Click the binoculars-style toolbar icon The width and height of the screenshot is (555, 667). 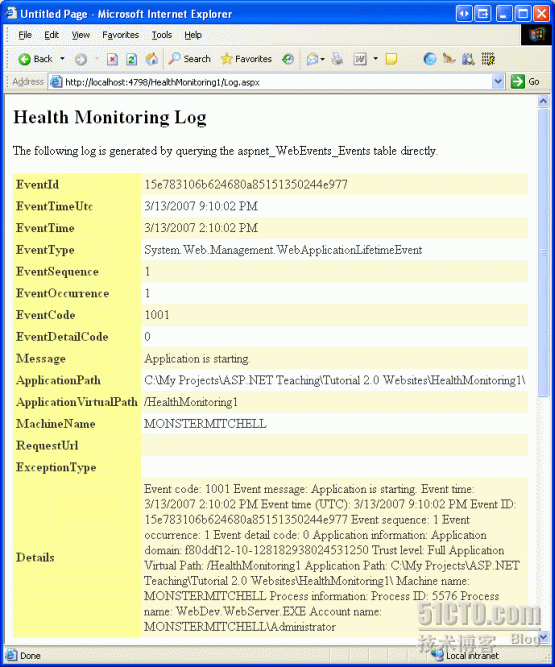(x=468, y=59)
